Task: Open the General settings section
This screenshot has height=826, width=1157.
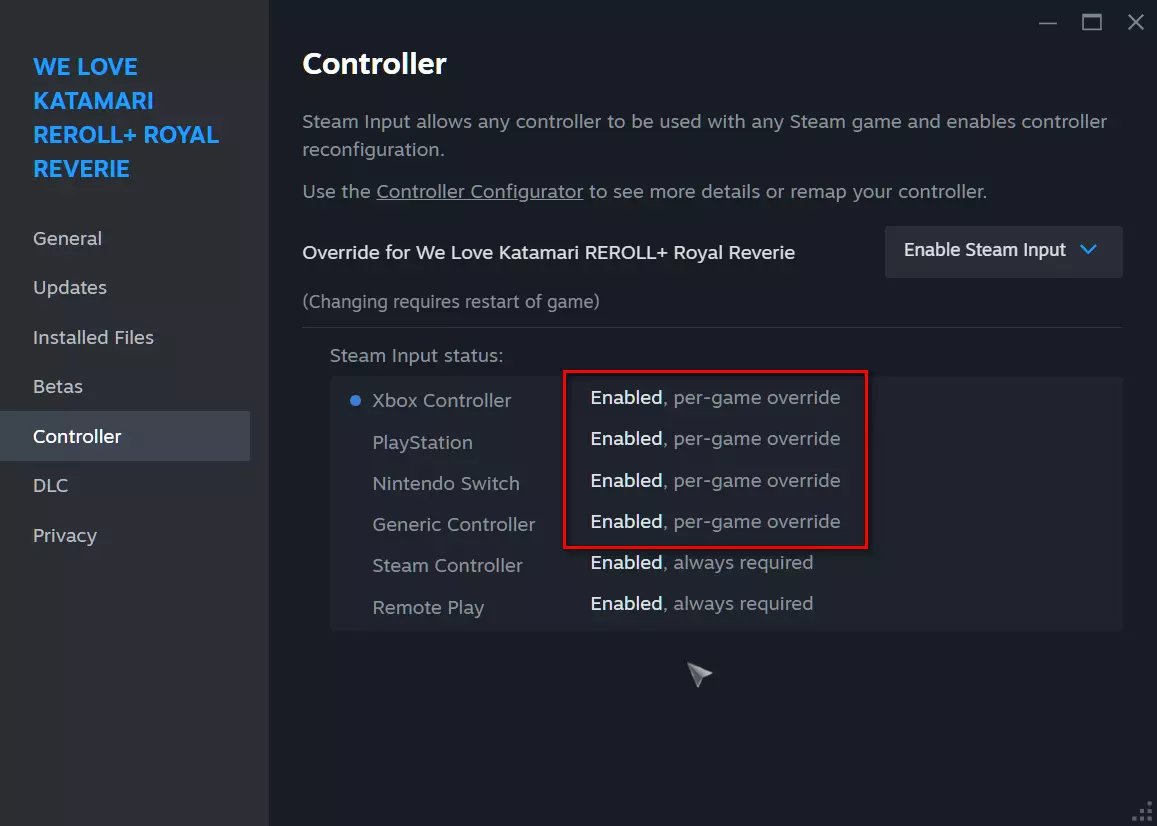Action: point(67,239)
